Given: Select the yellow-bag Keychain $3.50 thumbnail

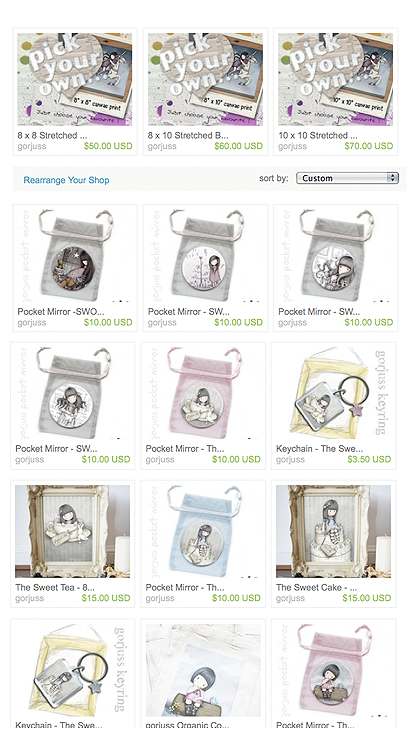Looking at the screenshot, I should pos(333,393).
